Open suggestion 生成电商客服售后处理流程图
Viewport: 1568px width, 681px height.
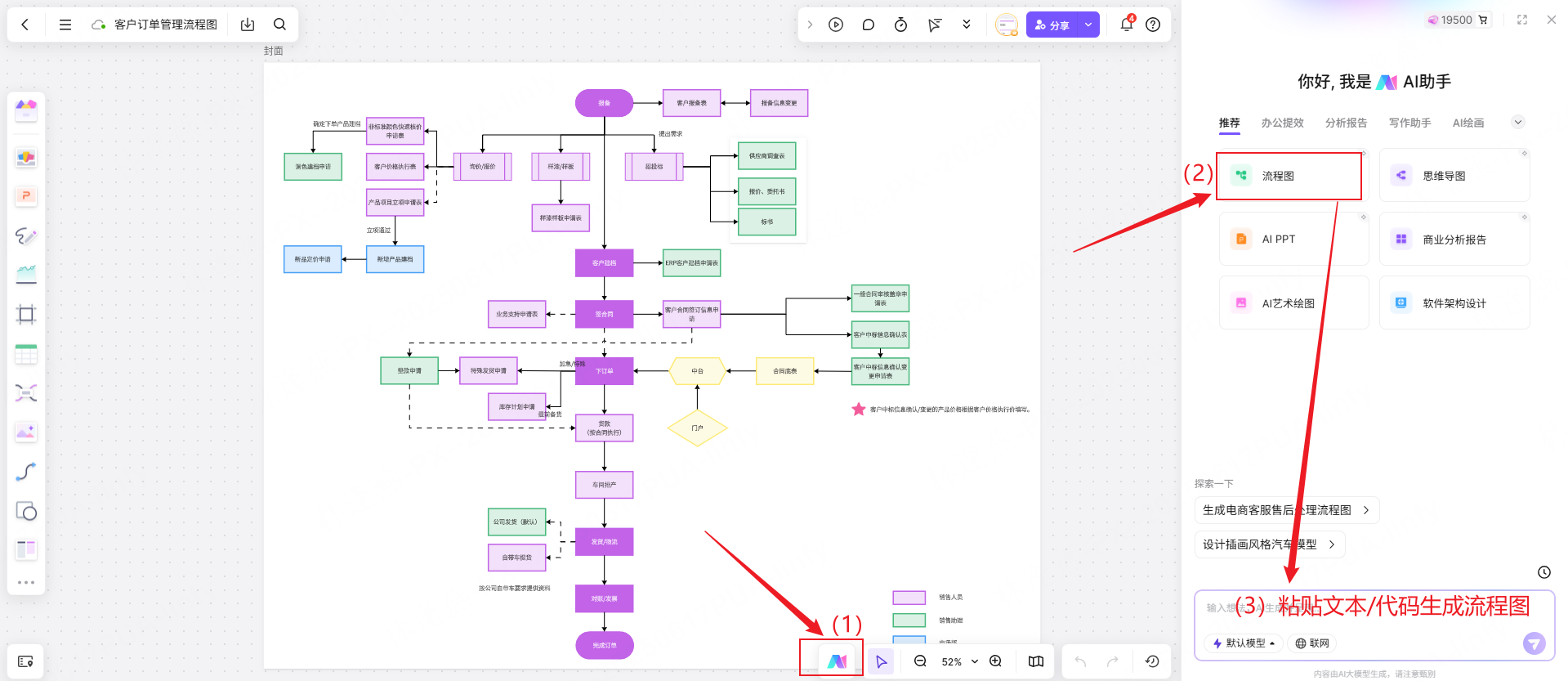coord(1287,510)
